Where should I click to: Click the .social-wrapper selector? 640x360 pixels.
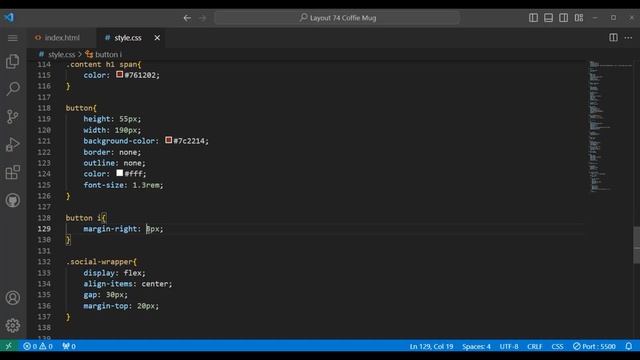100,262
